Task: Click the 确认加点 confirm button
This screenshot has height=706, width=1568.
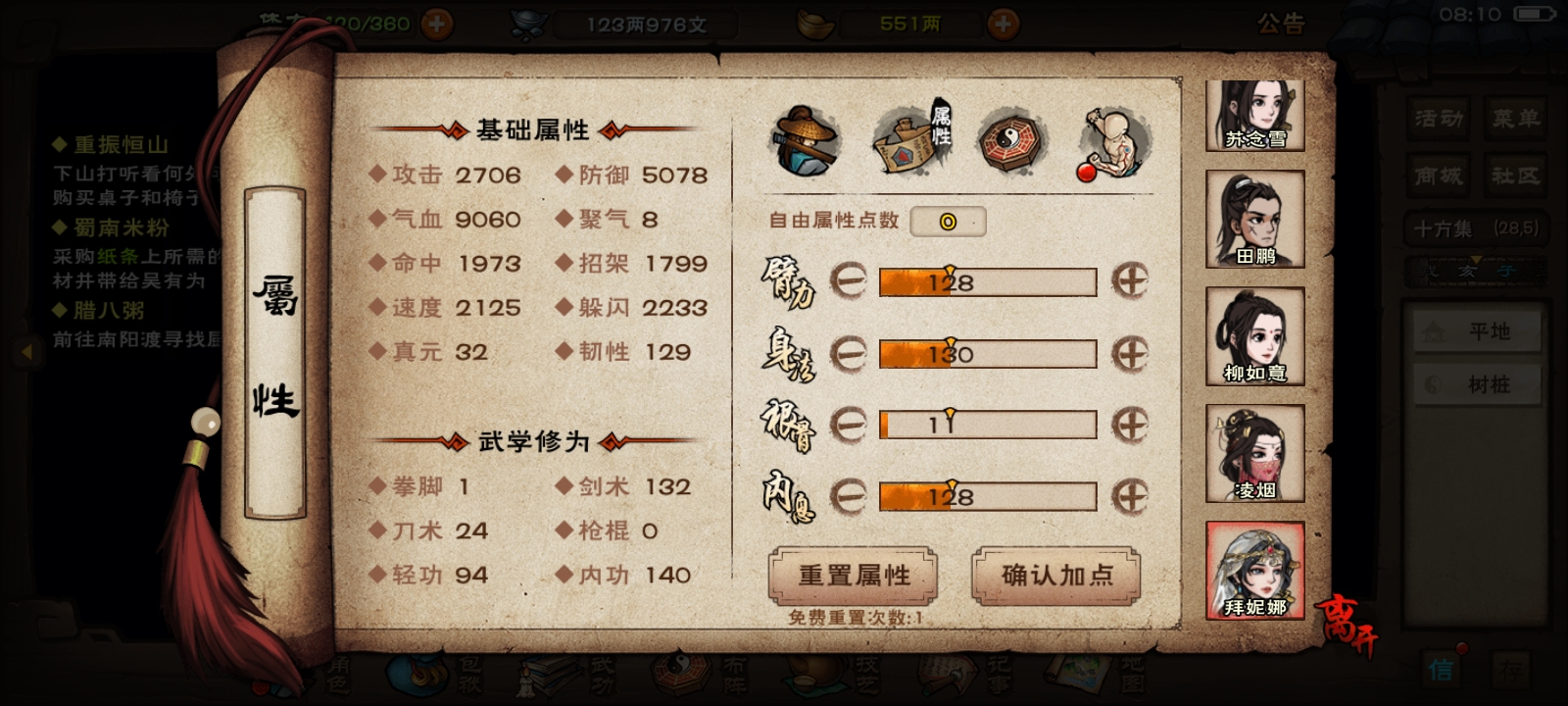Action: pos(1056,576)
